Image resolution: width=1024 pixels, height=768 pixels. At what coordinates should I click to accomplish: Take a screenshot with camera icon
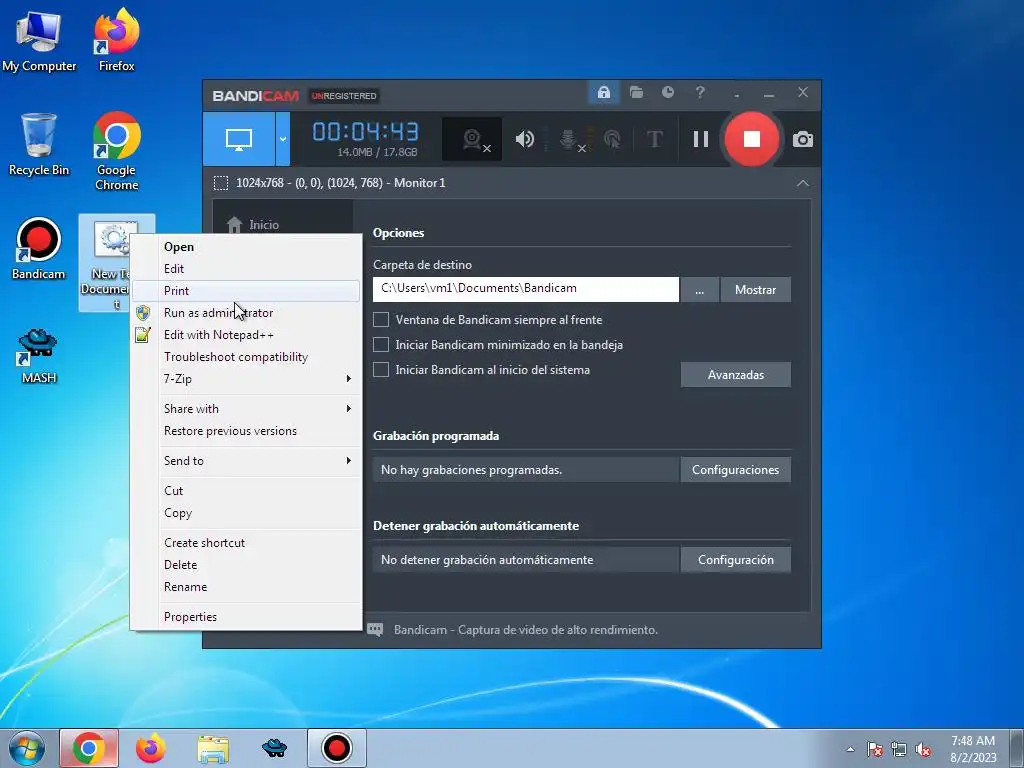pos(803,139)
